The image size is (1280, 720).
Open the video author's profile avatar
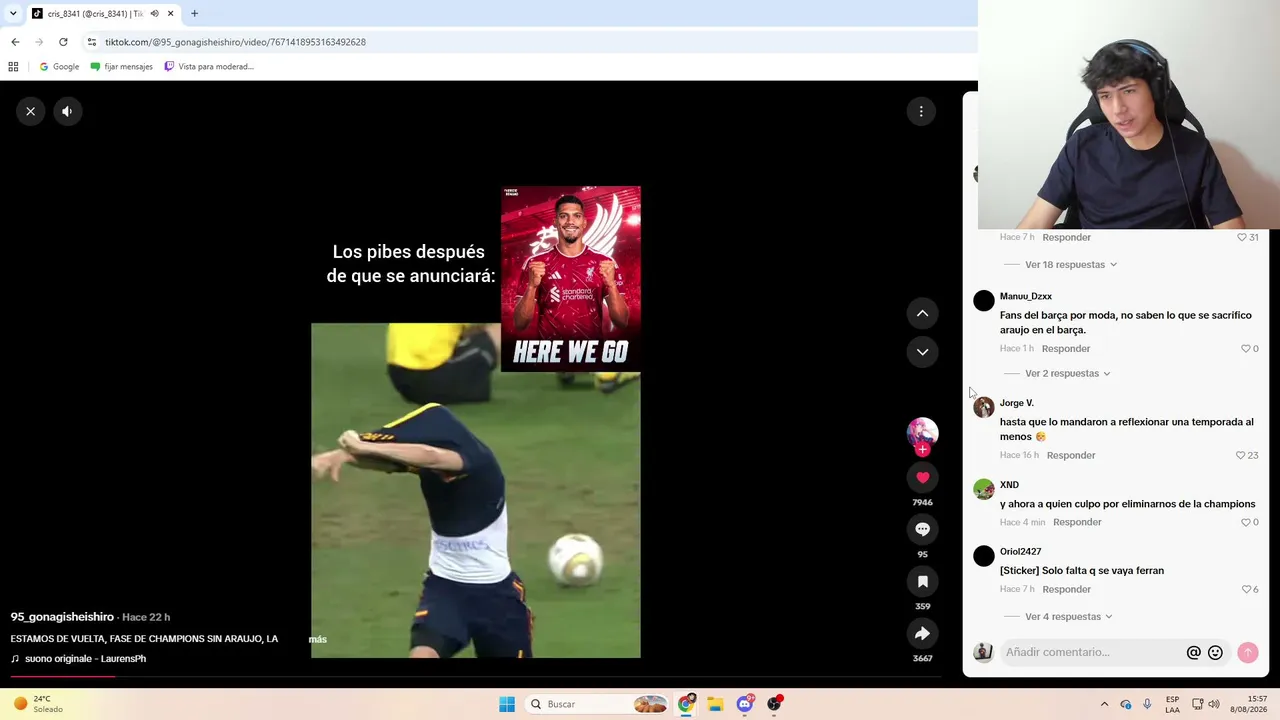click(922, 432)
